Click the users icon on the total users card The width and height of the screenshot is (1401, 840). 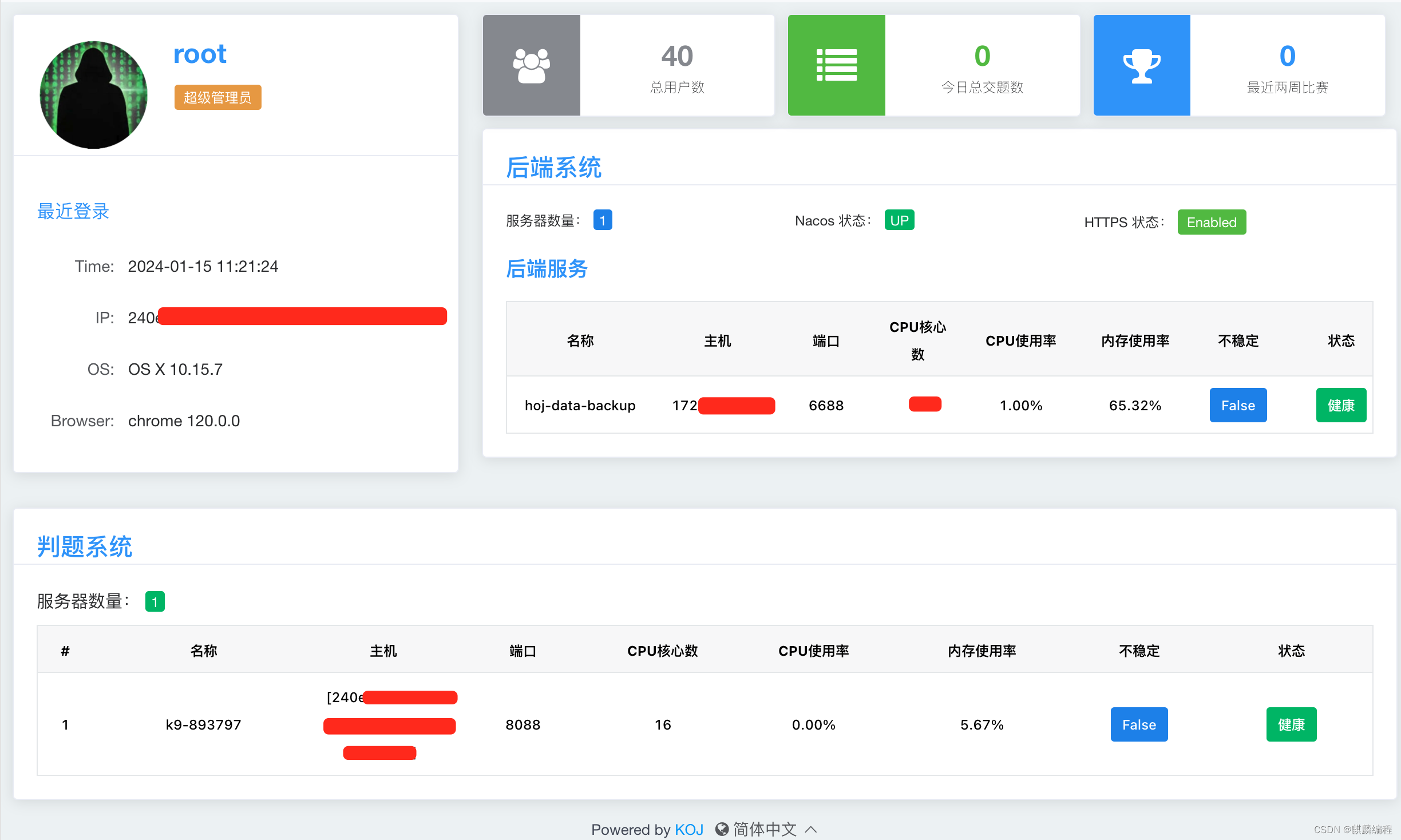531,65
